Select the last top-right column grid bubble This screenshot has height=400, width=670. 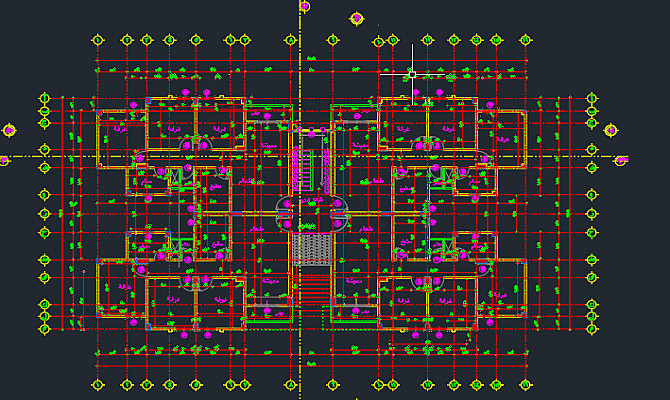526,40
